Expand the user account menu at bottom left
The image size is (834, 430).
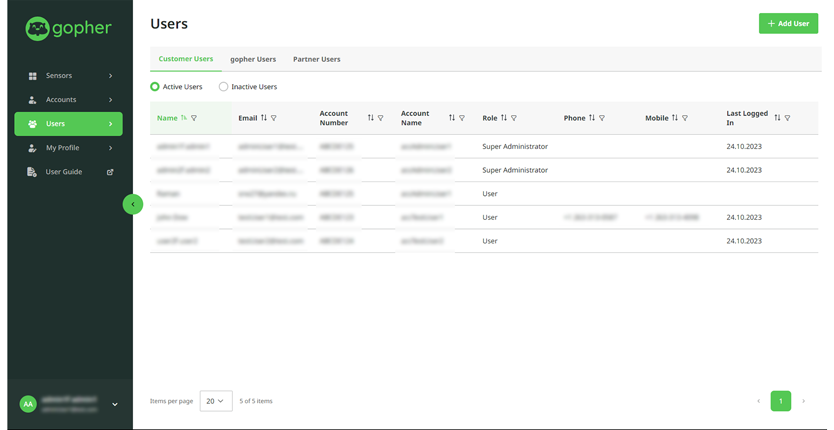(115, 404)
